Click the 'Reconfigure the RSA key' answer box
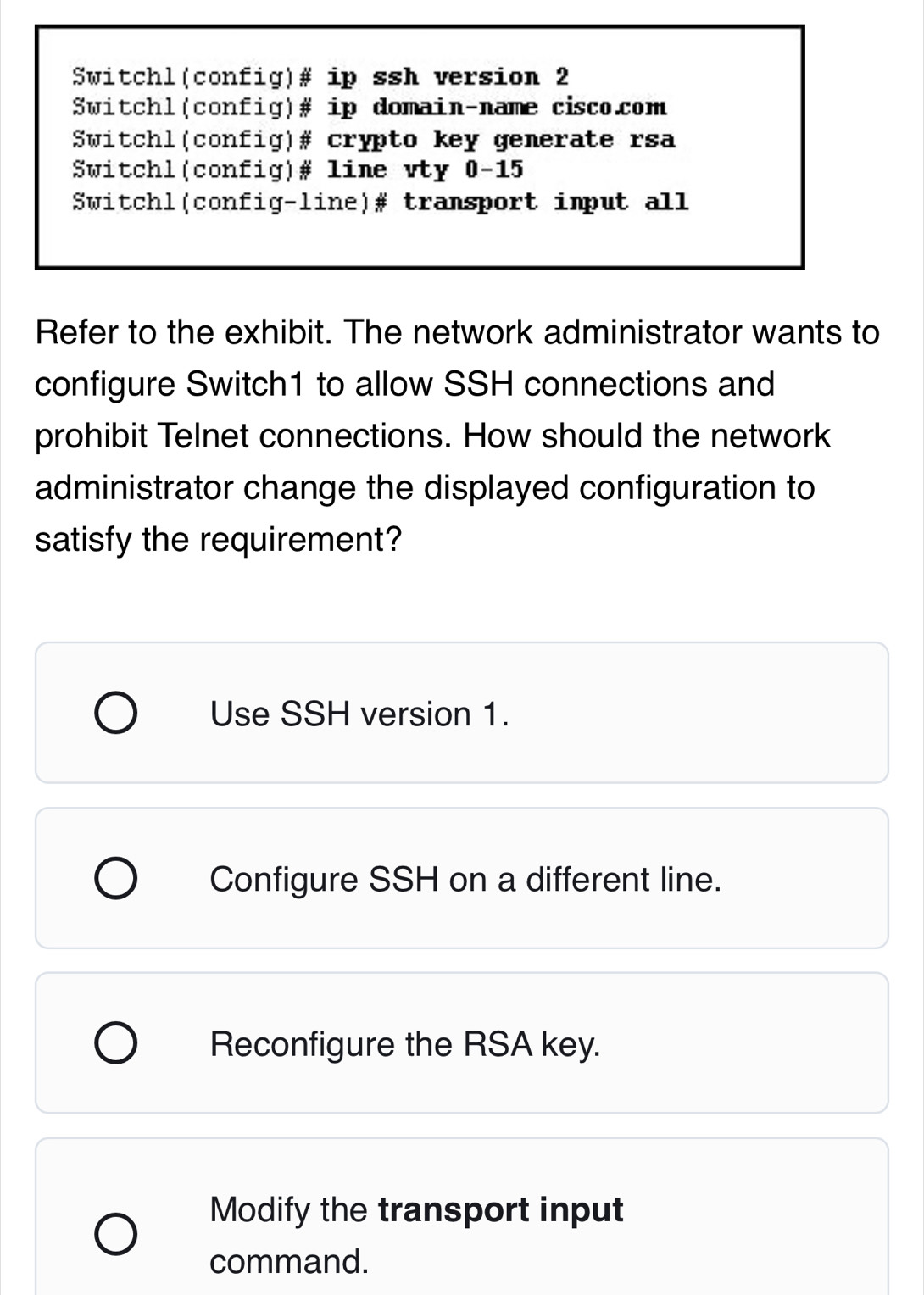924x1295 pixels. 462,1043
